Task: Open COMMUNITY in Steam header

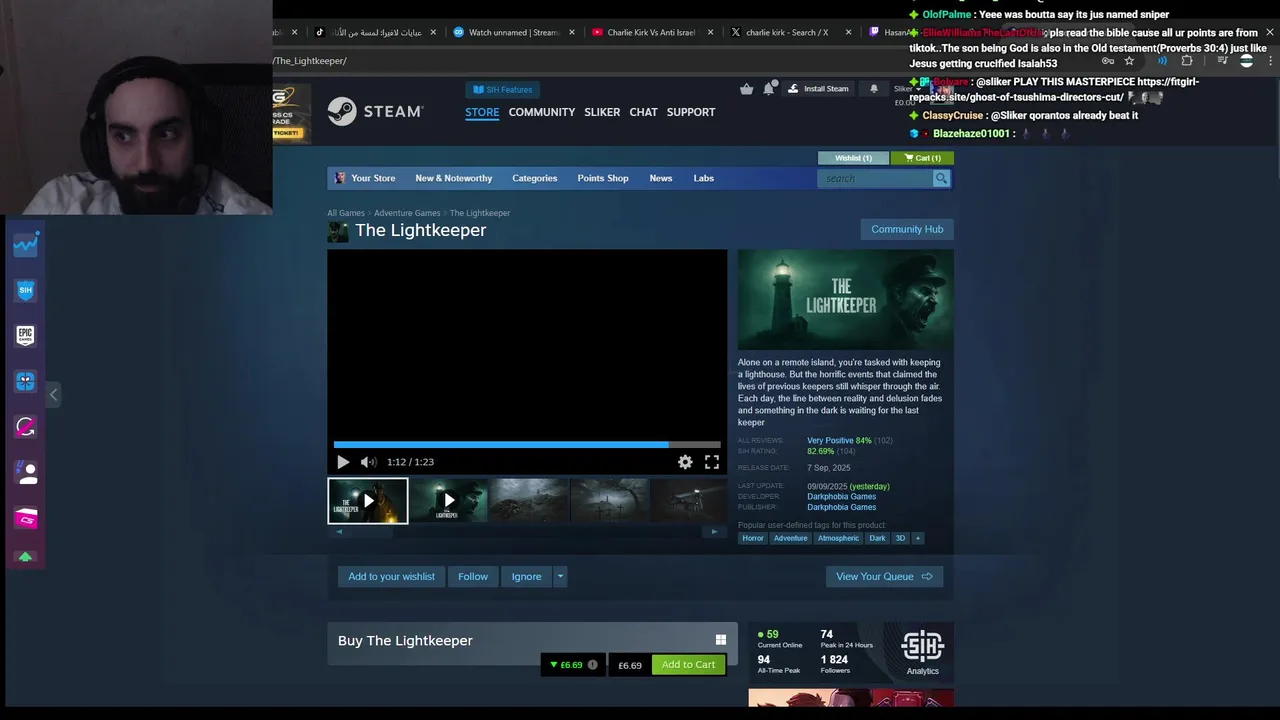Action: 541,112
